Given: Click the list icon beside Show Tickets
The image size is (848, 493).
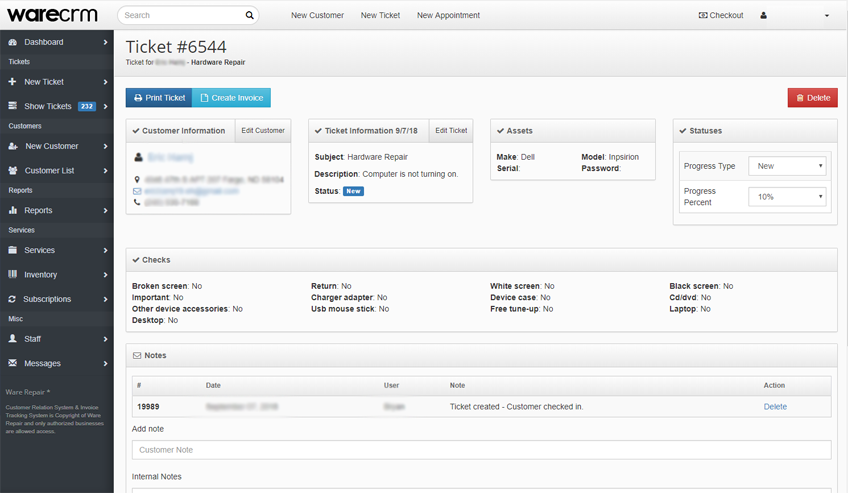Looking at the screenshot, I should pyautogui.click(x=12, y=106).
